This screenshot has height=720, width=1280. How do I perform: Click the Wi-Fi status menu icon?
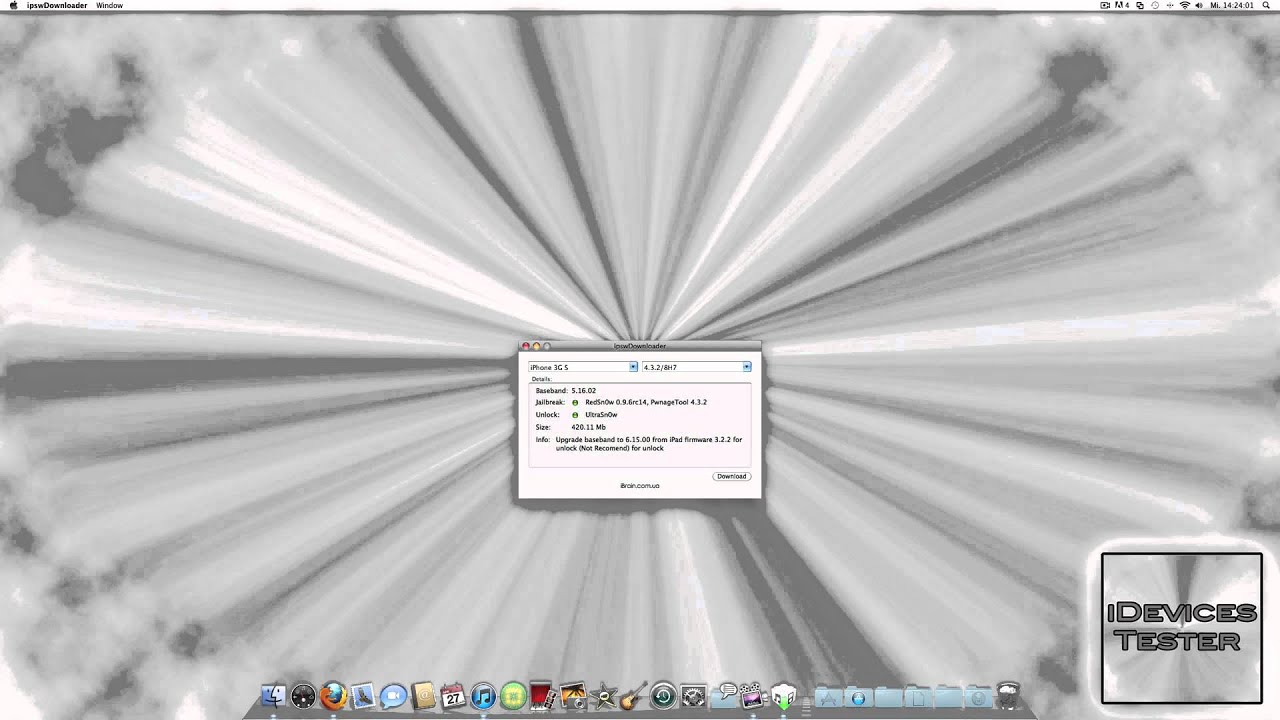click(1185, 5)
